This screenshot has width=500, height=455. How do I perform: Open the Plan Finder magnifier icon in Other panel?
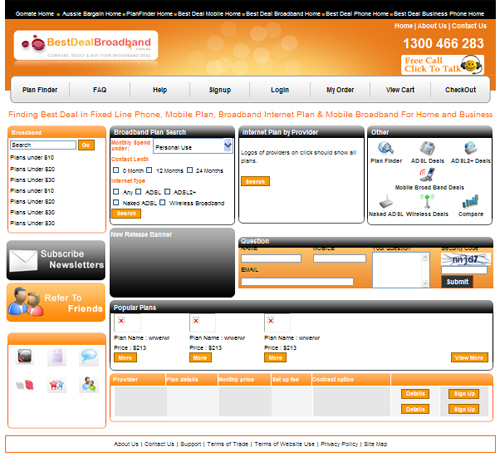point(386,148)
